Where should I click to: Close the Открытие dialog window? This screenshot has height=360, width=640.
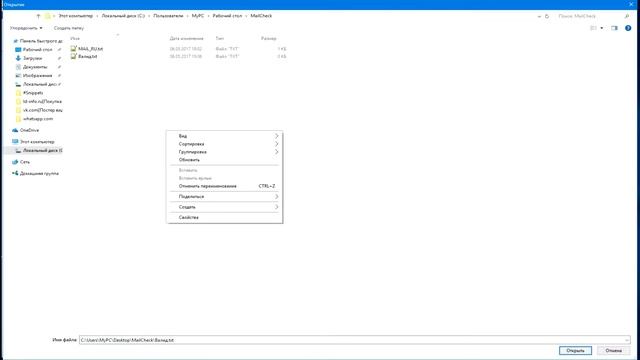(x=631, y=4)
